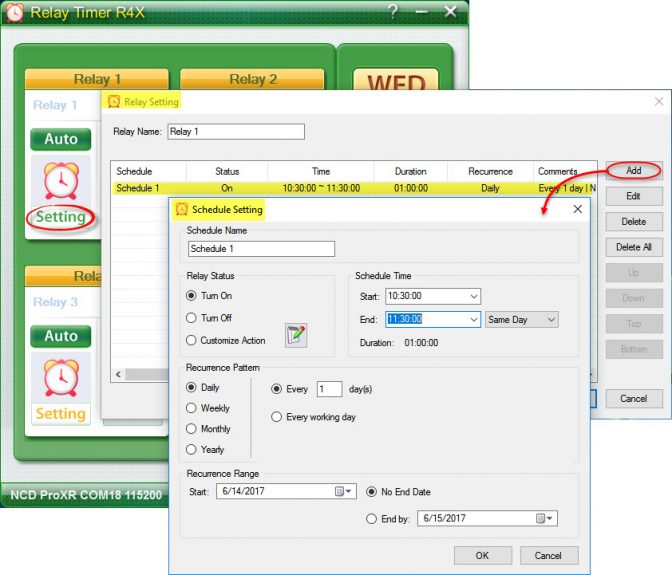Switch to the Relay 2 tab
Screen dimensions: 672x575
click(x=252, y=79)
